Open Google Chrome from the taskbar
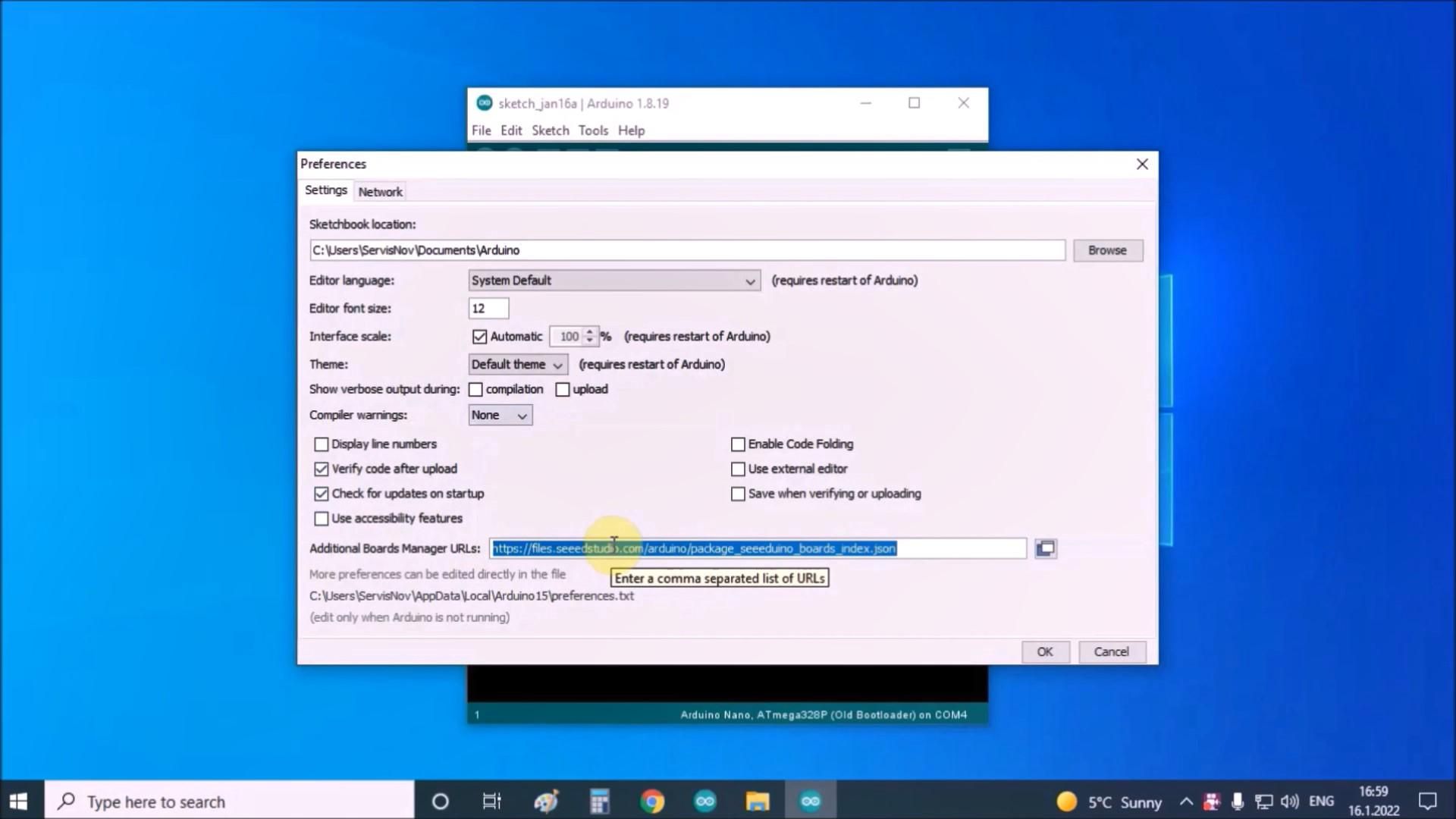1456x819 pixels. pos(652,802)
